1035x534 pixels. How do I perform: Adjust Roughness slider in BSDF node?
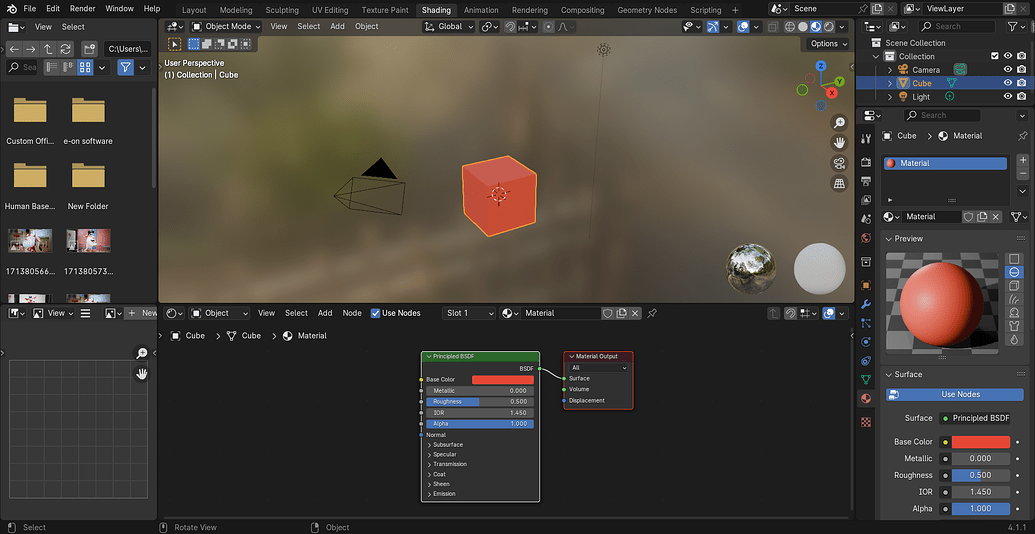[480, 401]
